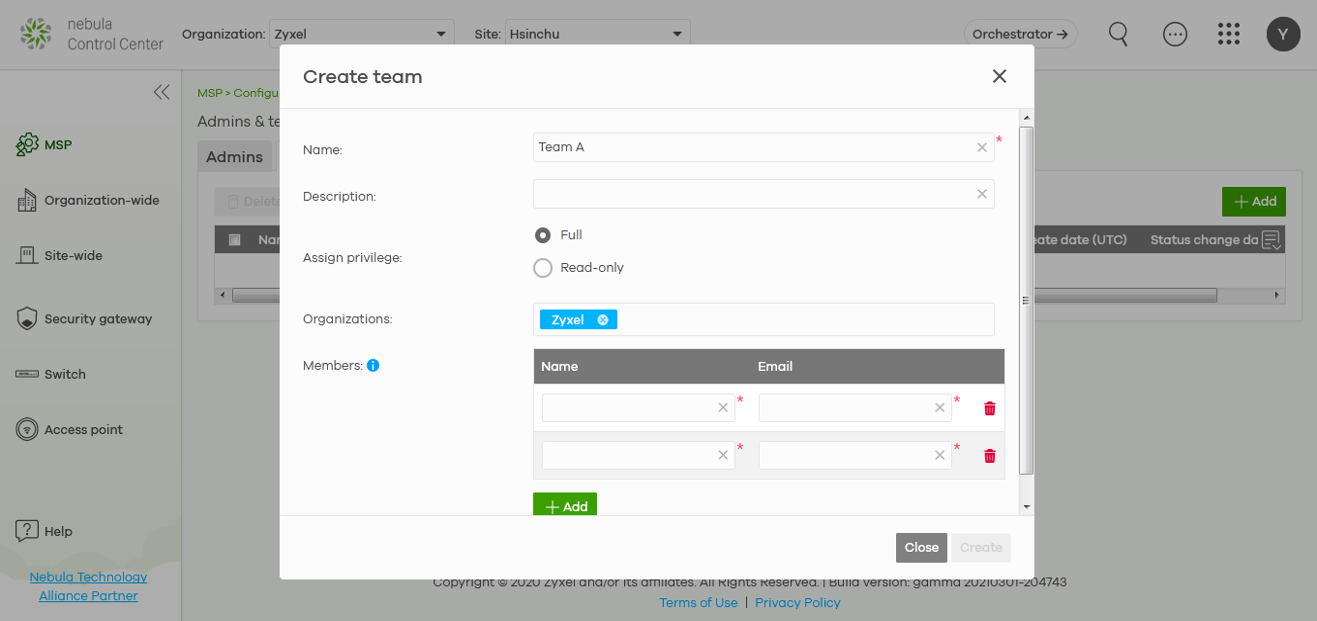Click the Name input containing Team A
Viewport: 1317px width, 621px height.
[x=764, y=148]
